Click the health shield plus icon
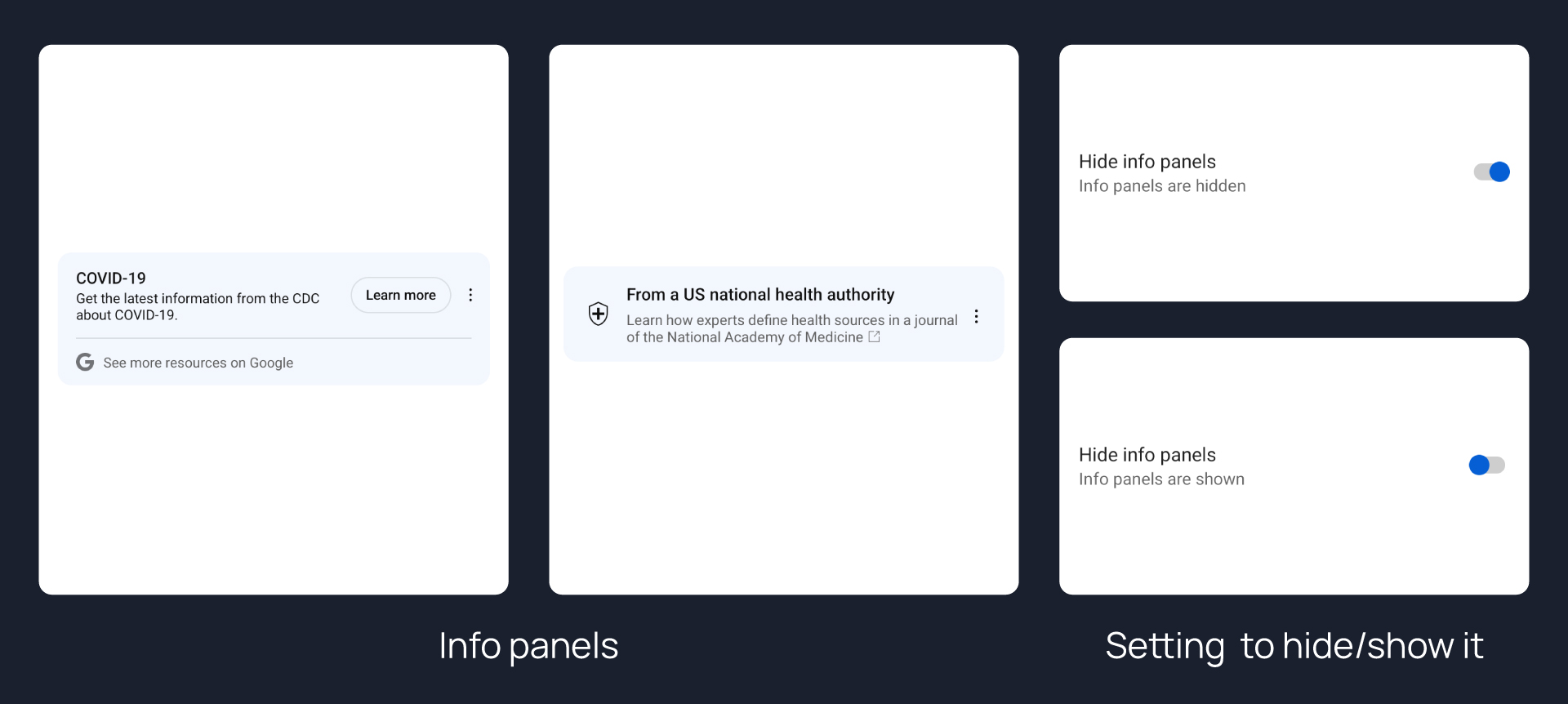 (599, 314)
